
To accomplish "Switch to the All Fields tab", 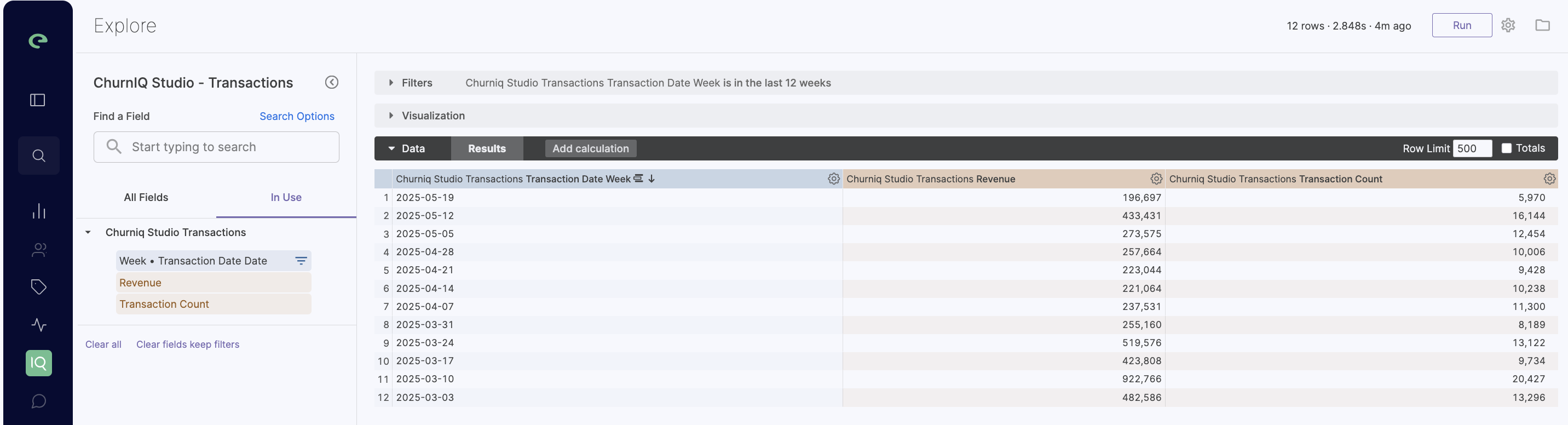I will click(x=146, y=197).
